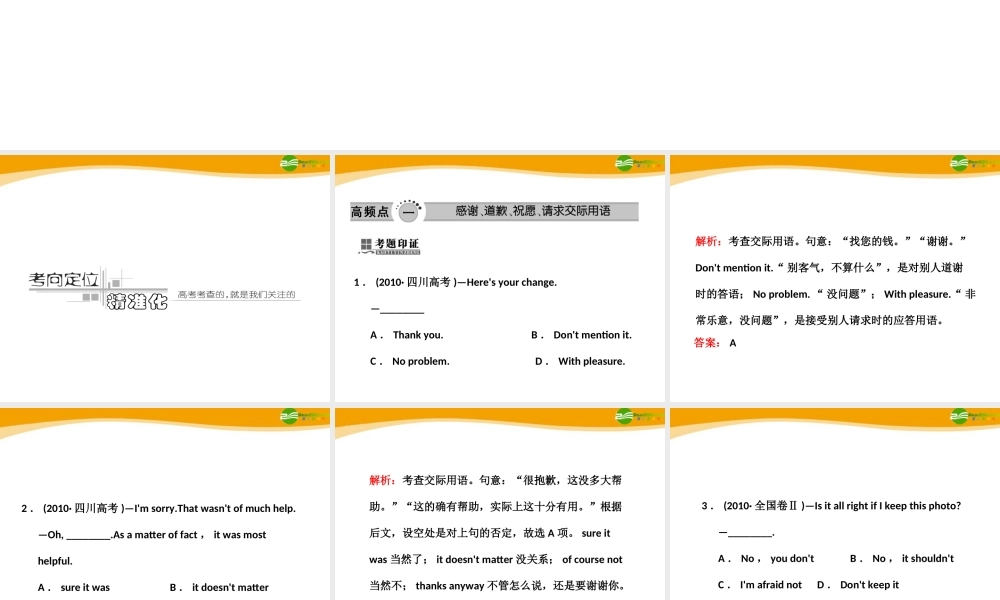Click the subtitle 高考考查的,就是我们关注的

click(x=237, y=295)
